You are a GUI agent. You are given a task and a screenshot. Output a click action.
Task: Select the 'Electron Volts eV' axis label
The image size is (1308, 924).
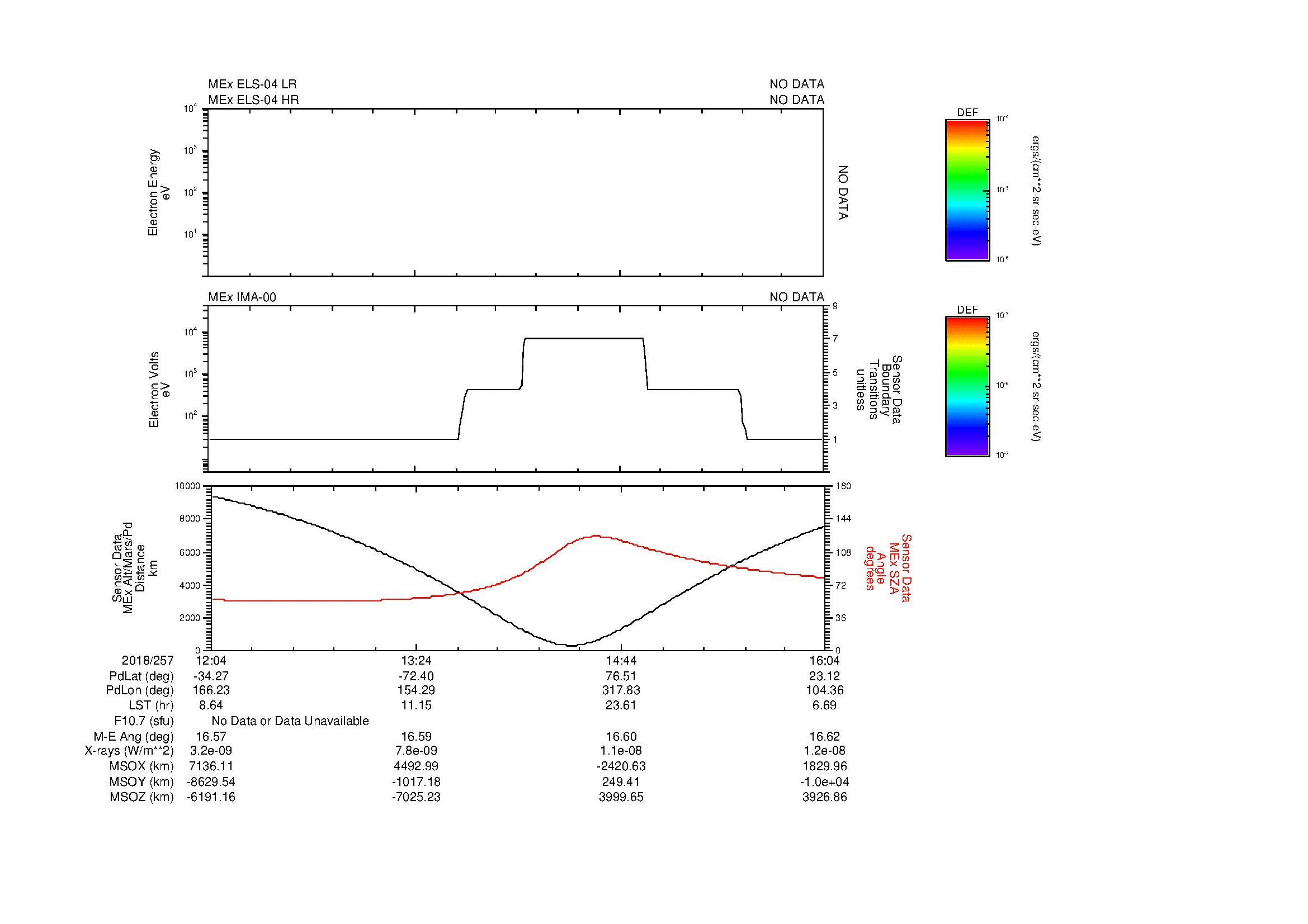coord(159,390)
